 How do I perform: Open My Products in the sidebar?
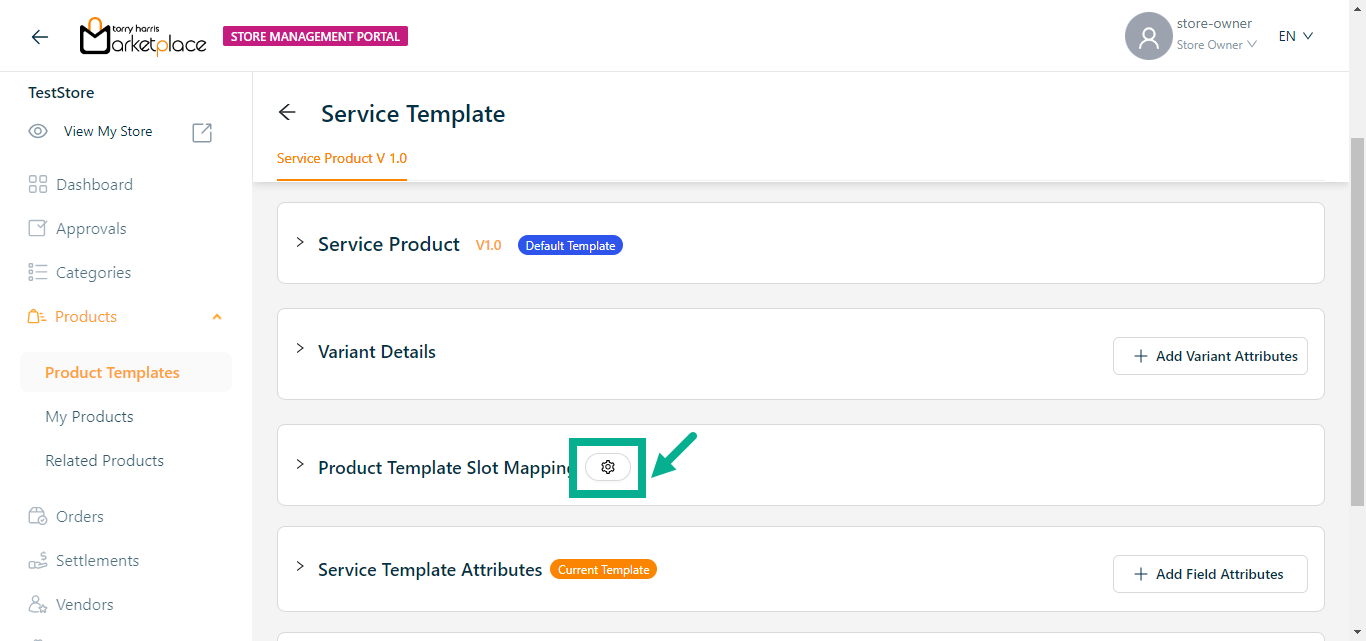[x=89, y=417]
